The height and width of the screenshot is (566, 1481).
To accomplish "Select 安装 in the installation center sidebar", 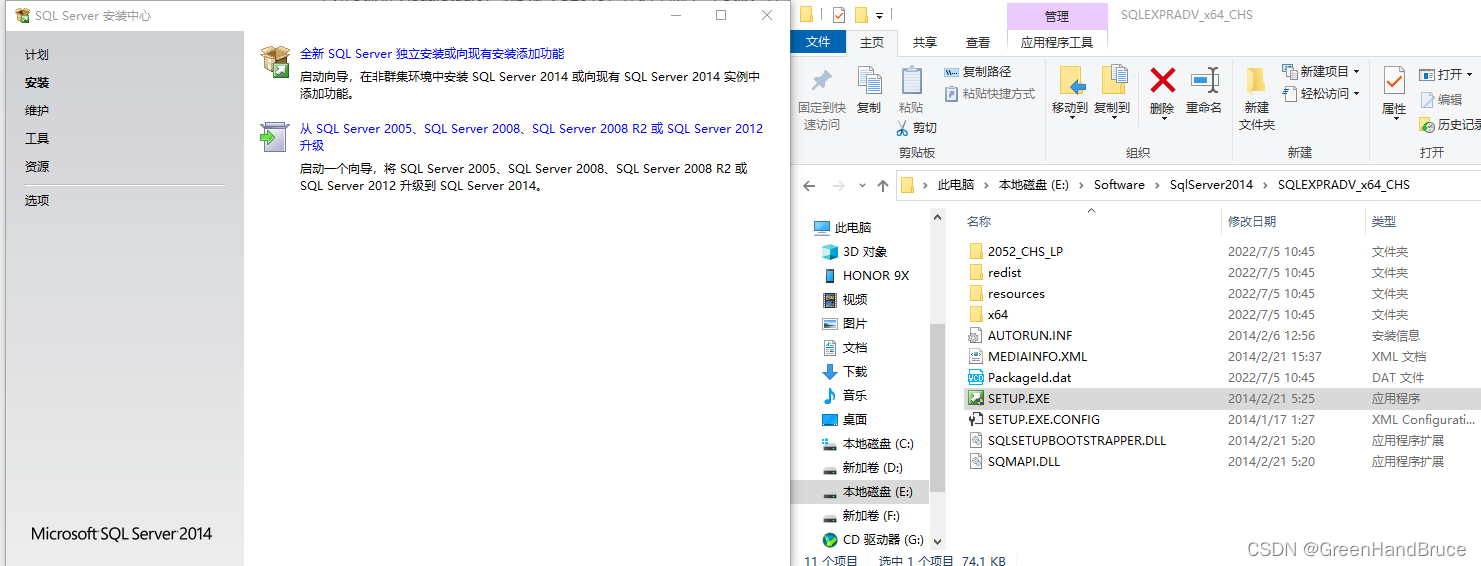I will point(37,83).
